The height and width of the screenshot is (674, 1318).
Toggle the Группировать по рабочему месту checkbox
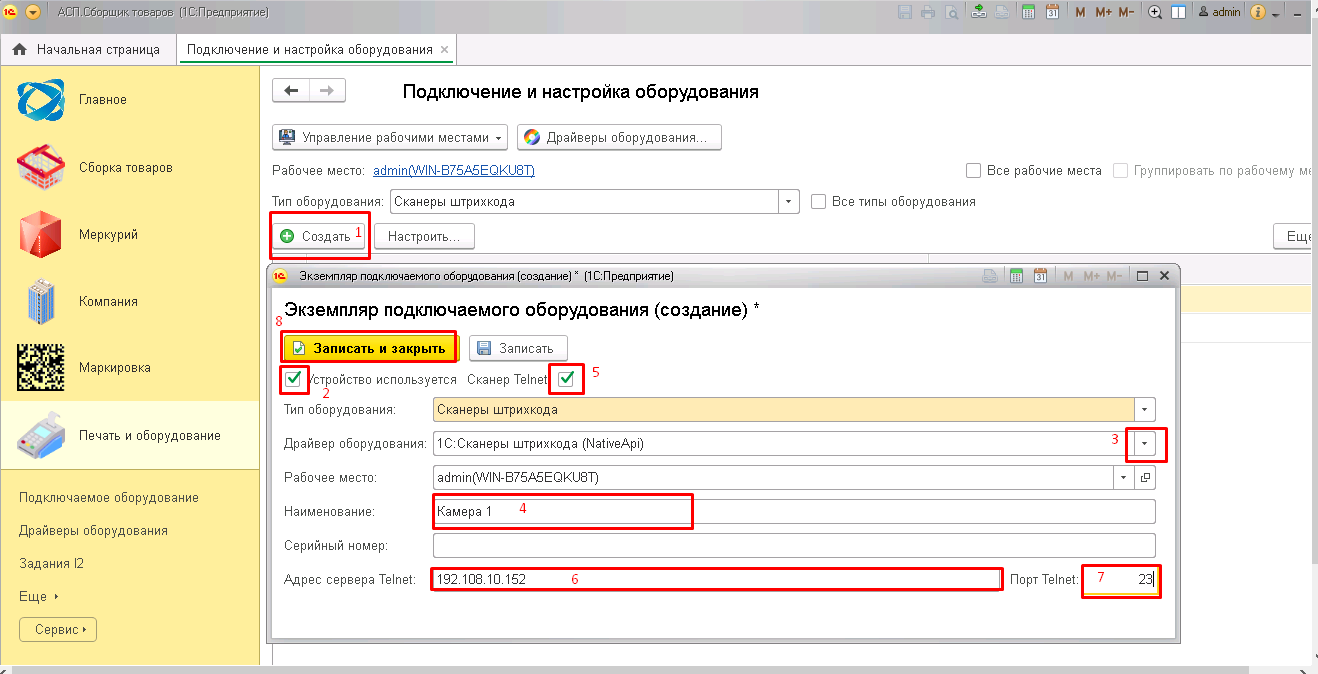coord(1121,171)
